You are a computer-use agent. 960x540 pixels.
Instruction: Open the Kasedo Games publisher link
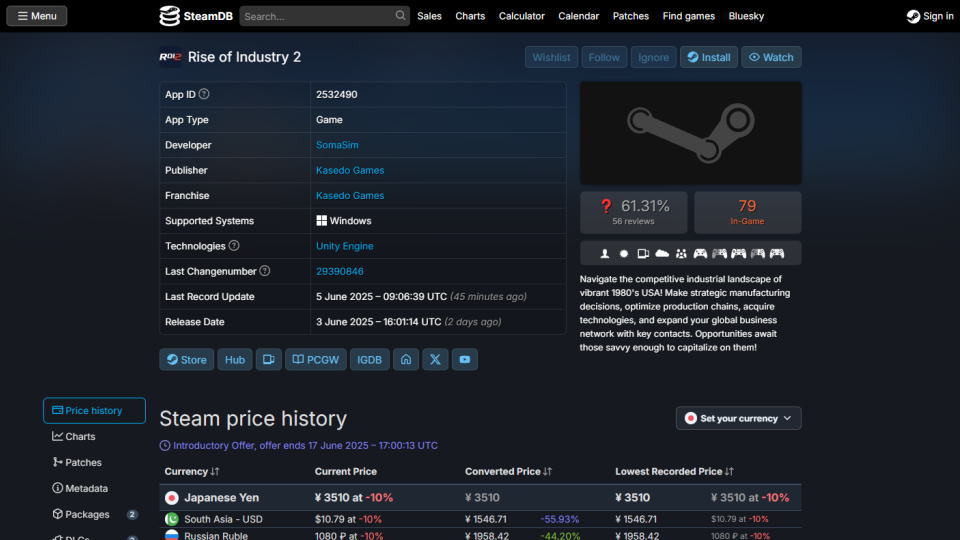pos(350,170)
